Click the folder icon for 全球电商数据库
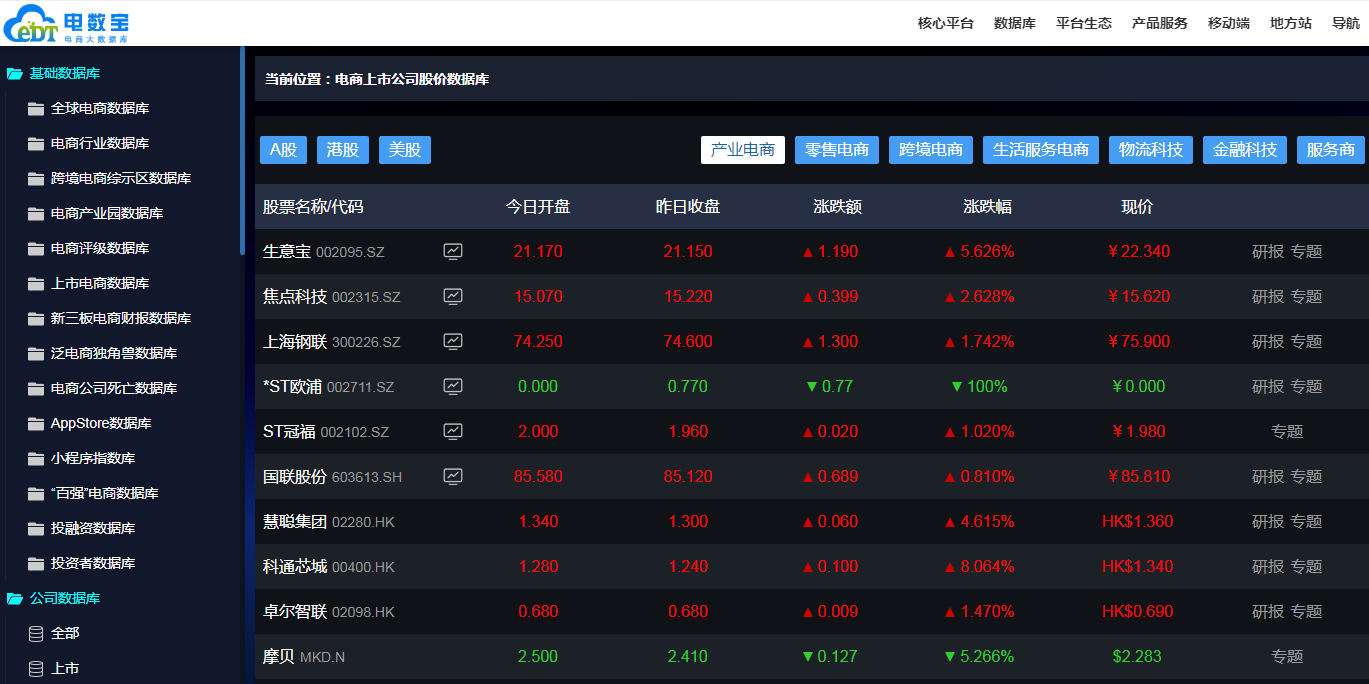Viewport: 1369px width, 684px height. [x=36, y=108]
